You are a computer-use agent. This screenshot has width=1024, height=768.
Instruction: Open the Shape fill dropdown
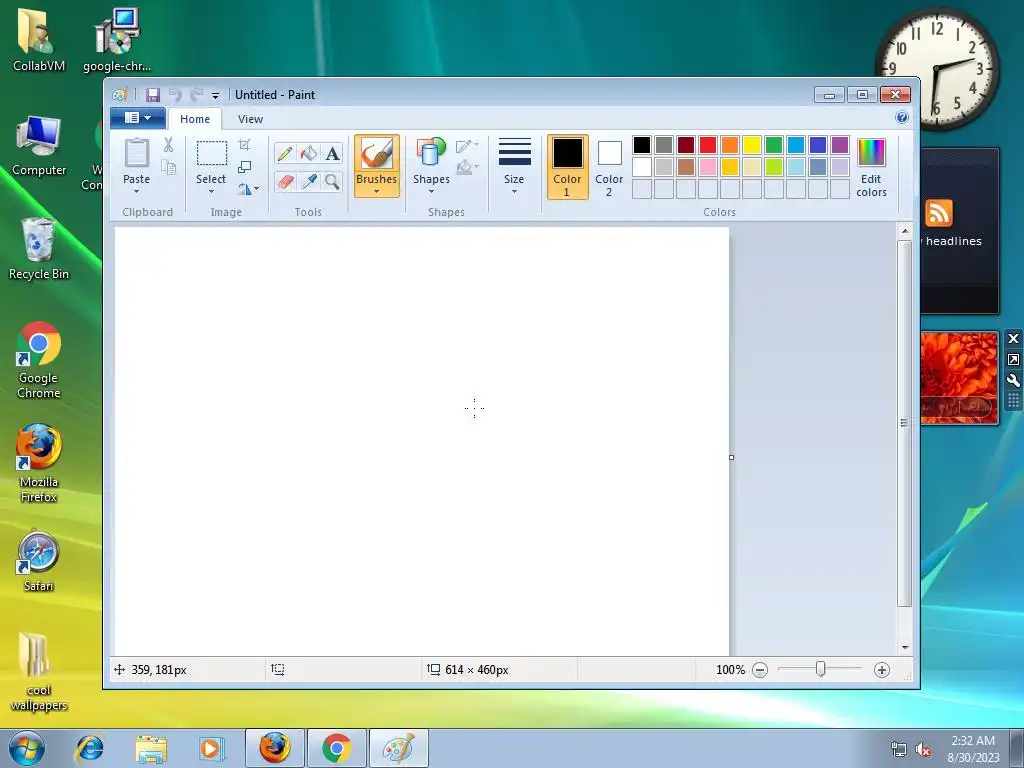pyautogui.click(x=467, y=168)
